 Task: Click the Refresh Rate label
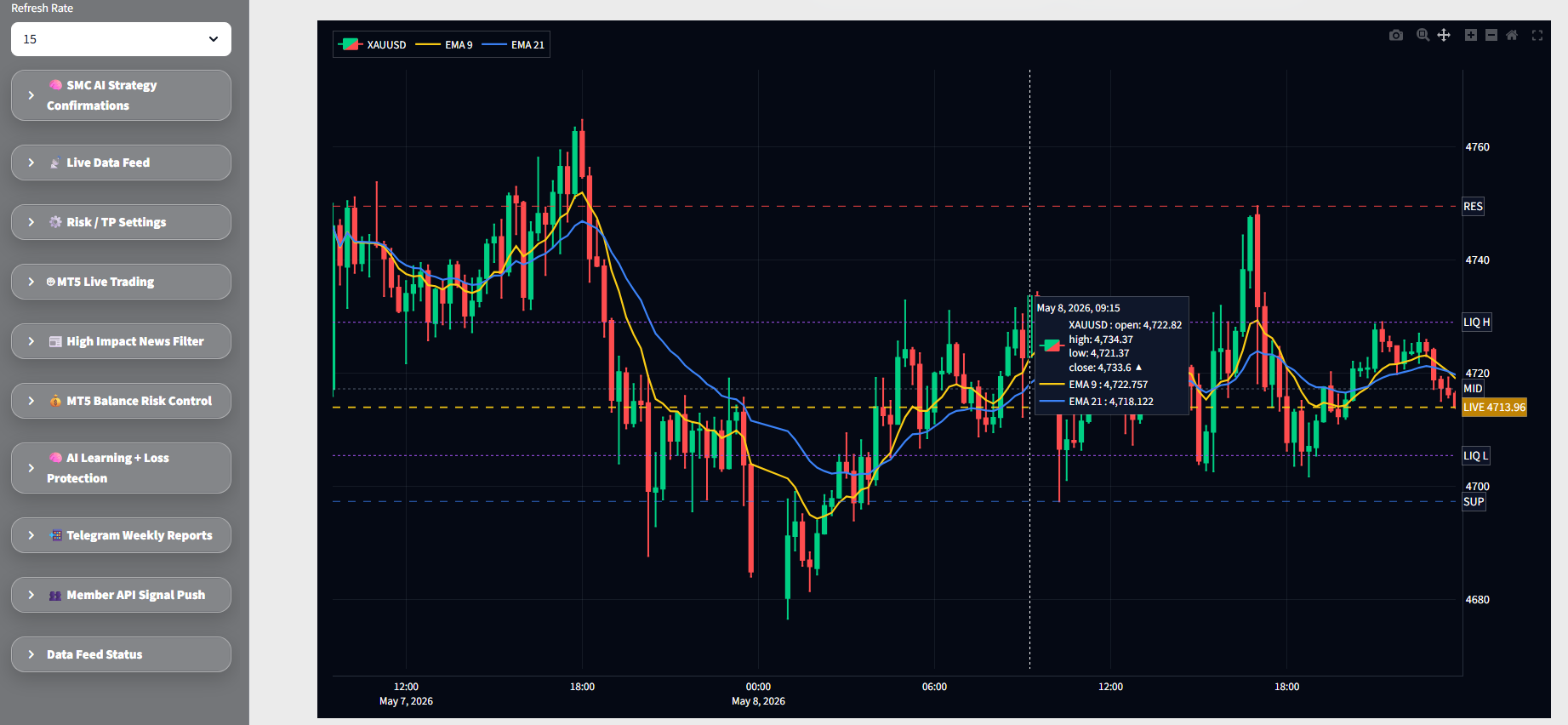click(42, 8)
